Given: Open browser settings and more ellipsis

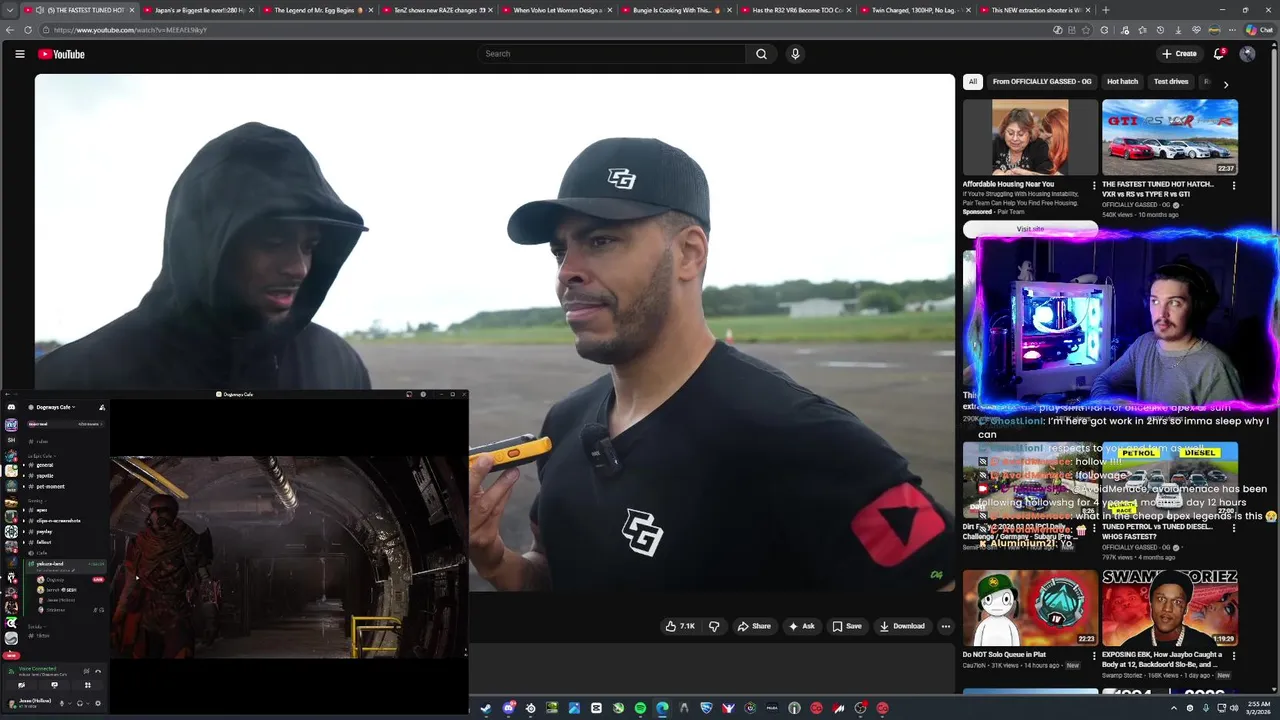Looking at the screenshot, I should (1232, 30).
